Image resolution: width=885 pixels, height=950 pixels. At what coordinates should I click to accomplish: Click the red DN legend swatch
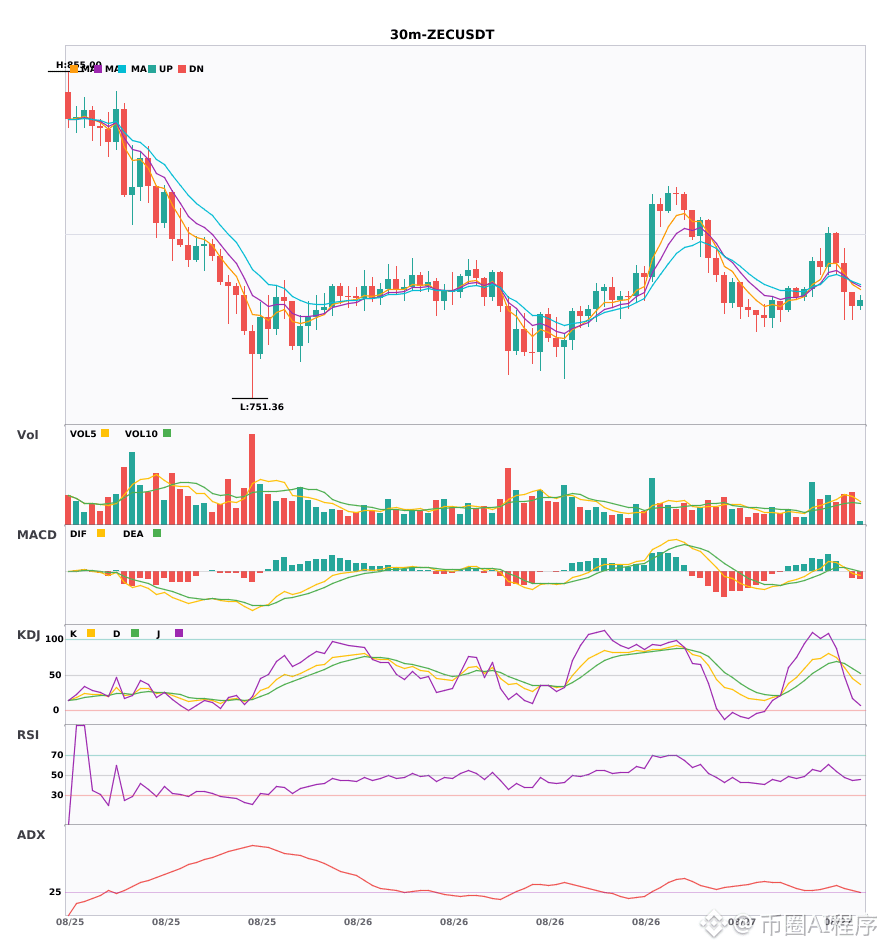click(x=181, y=69)
